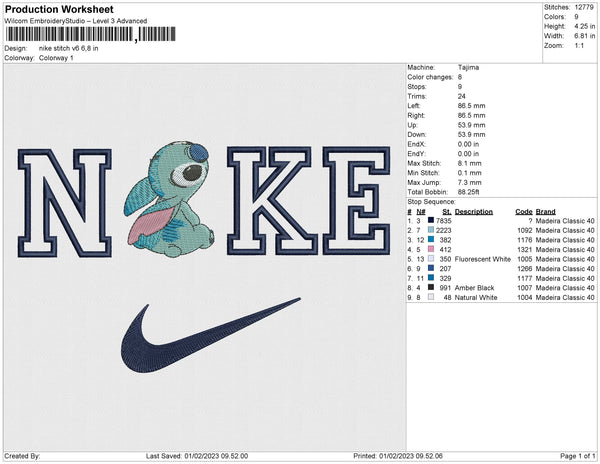The image size is (600, 464).
Task: Click the Min Stitch value 0.1 mm
Action: 470,173
